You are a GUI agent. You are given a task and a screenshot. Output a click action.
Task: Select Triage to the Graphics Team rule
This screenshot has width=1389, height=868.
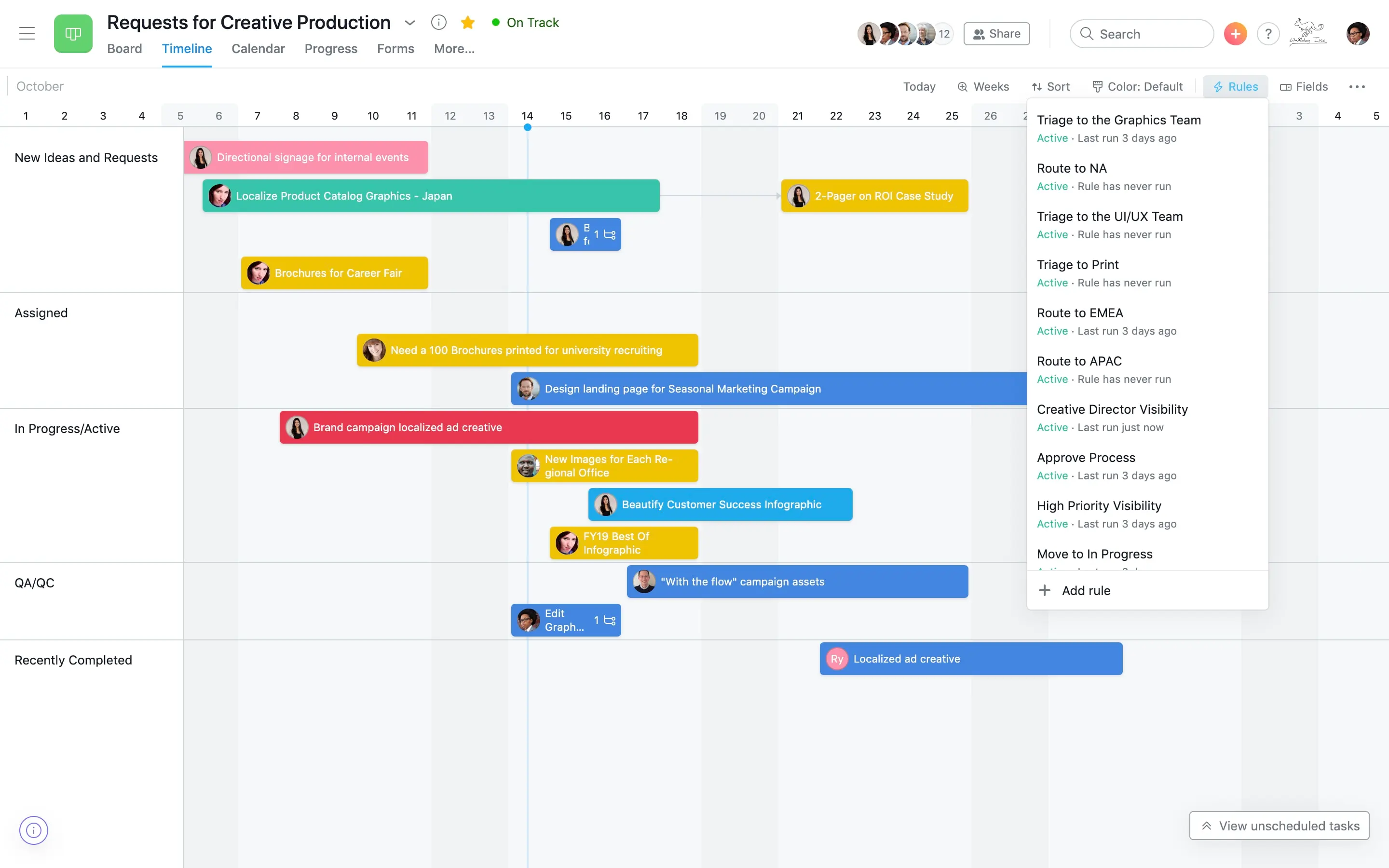pyautogui.click(x=1119, y=119)
